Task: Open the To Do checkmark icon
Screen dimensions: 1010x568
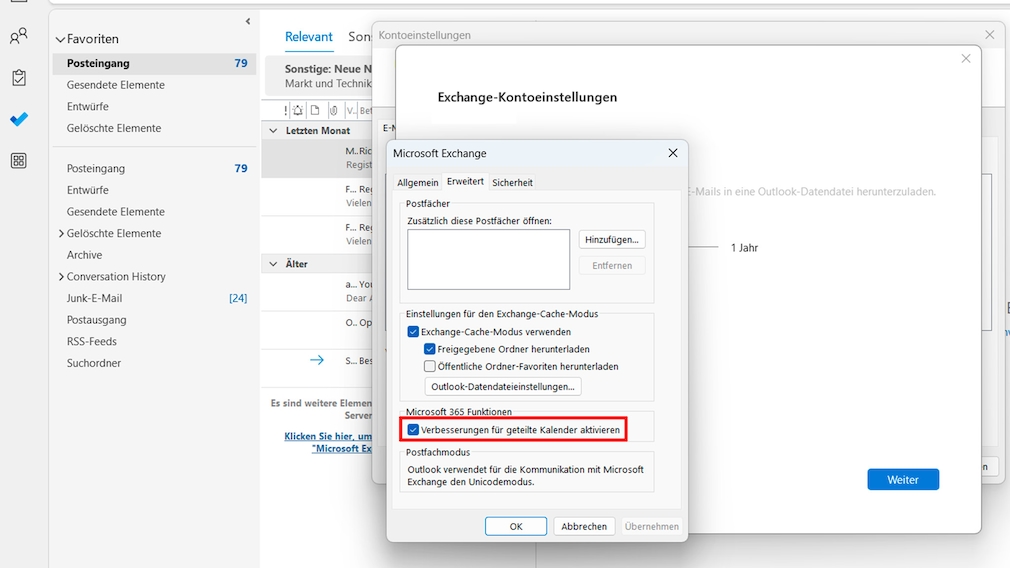Action: 19,119
